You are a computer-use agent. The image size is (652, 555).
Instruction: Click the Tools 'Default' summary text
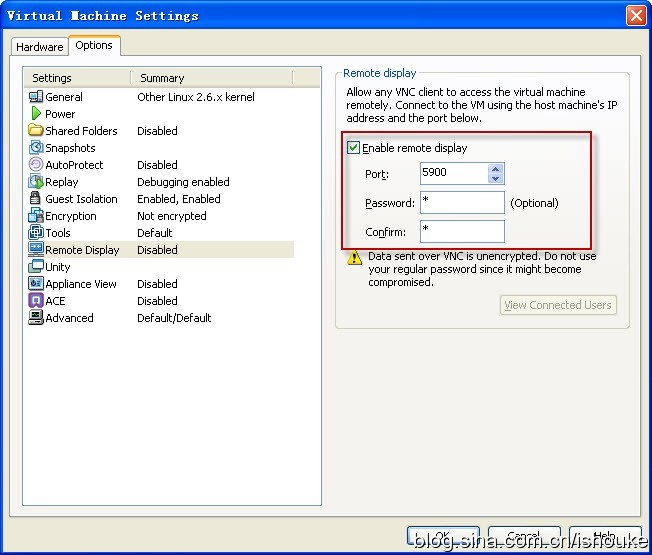(155, 233)
